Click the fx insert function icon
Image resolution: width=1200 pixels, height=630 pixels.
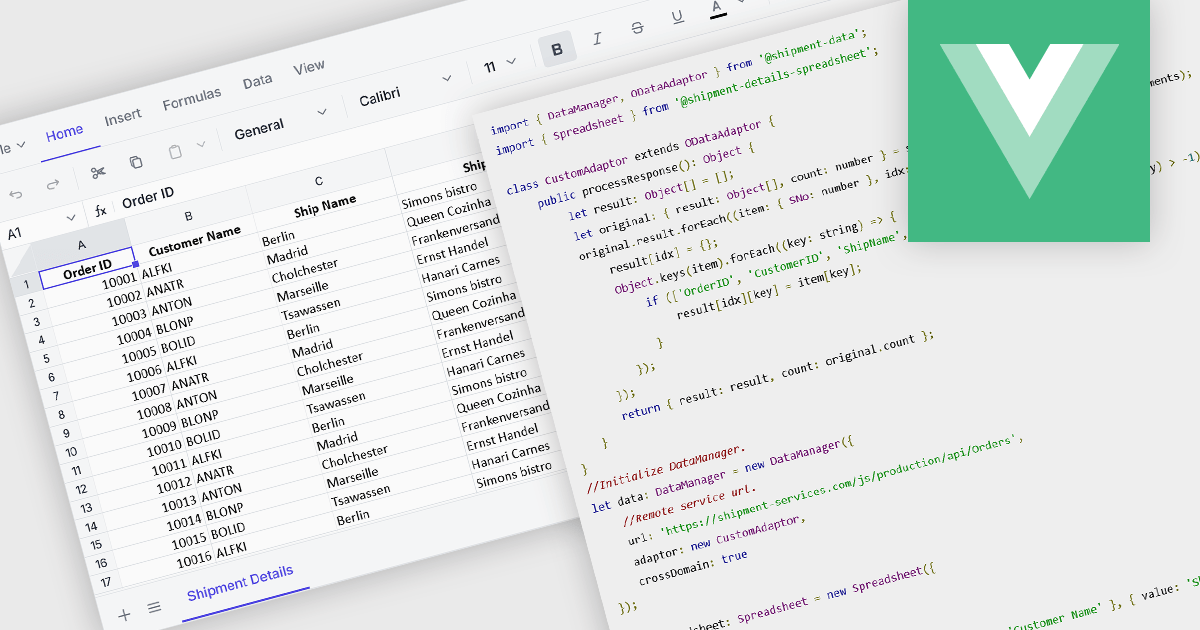100,210
